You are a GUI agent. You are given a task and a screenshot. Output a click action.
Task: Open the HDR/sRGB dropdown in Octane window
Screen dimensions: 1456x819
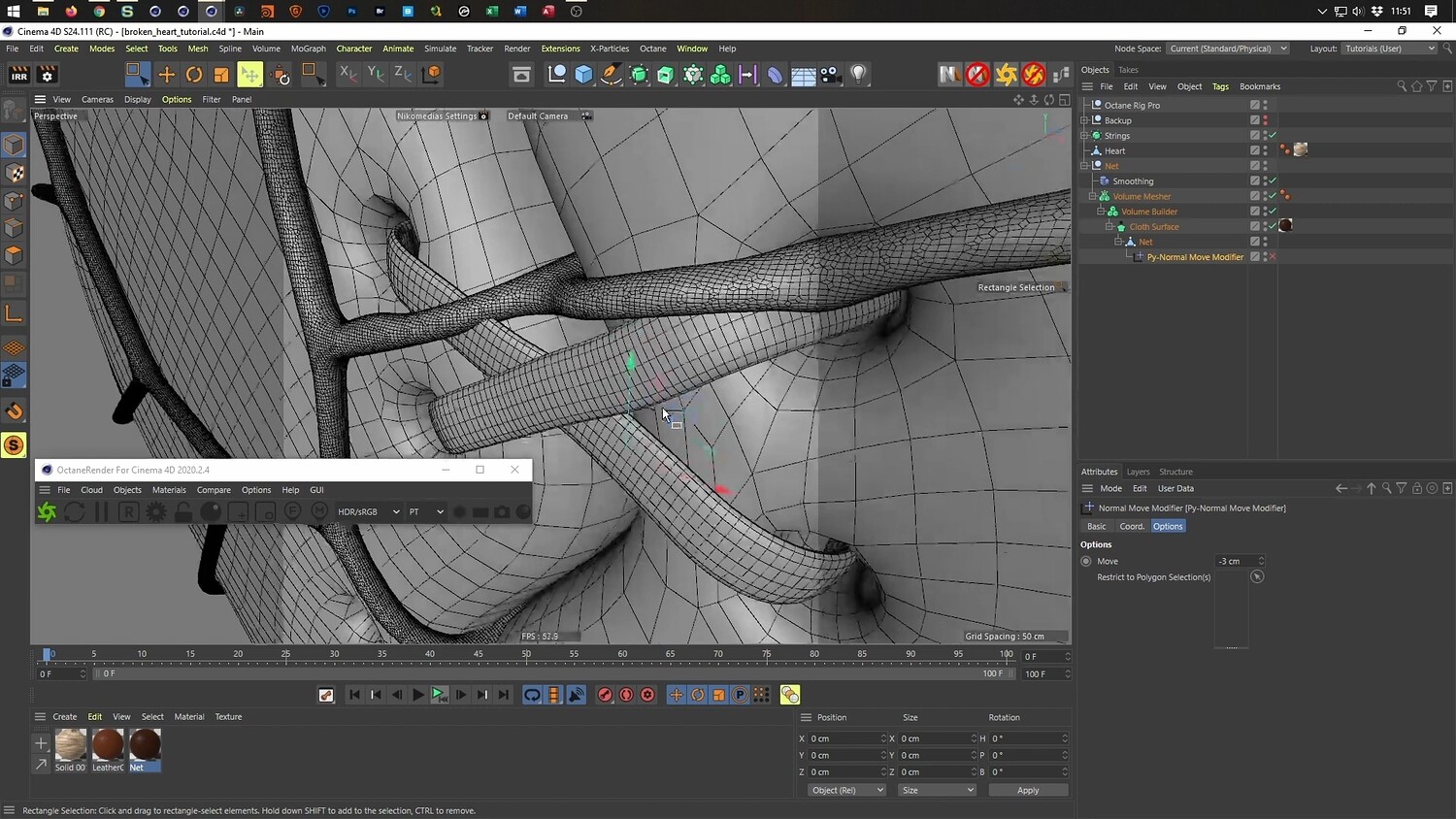pyautogui.click(x=368, y=511)
